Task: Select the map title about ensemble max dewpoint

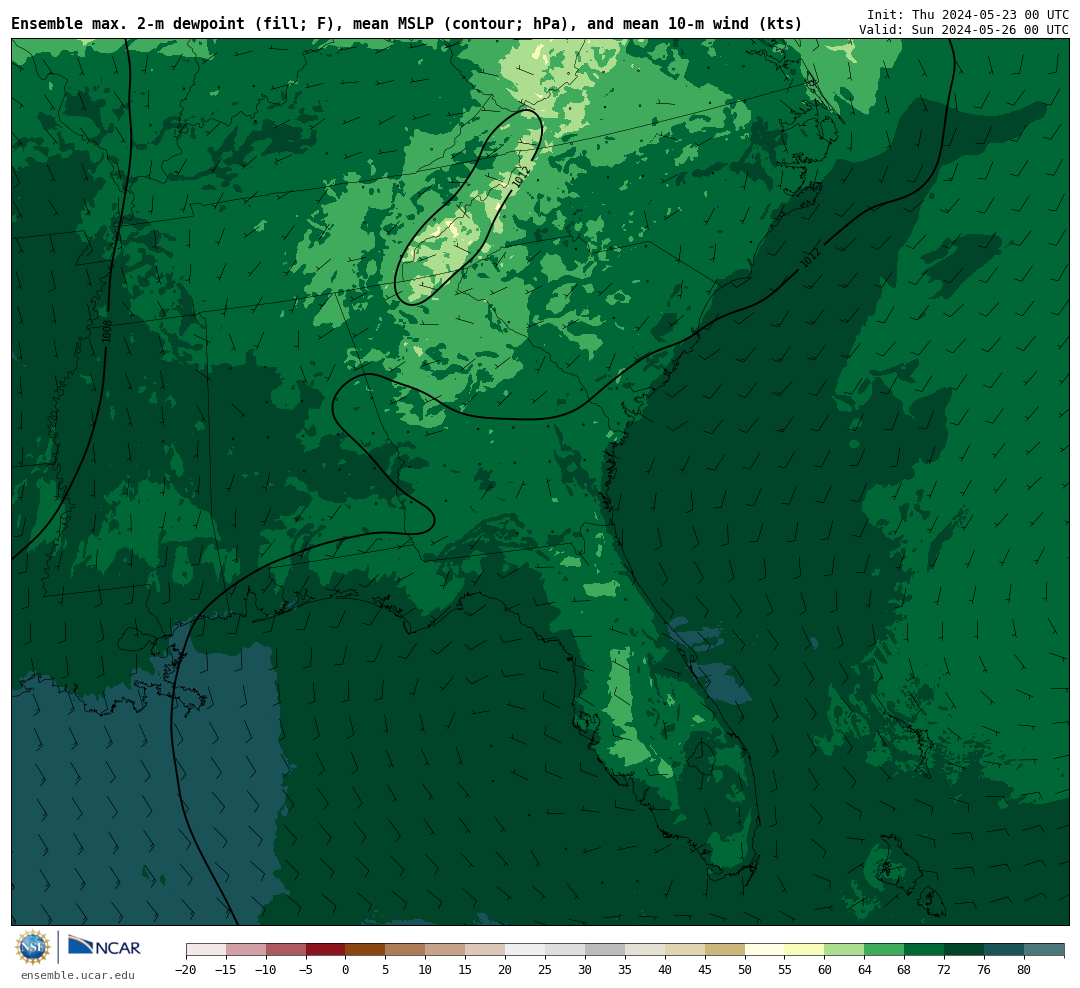Action: point(406,23)
